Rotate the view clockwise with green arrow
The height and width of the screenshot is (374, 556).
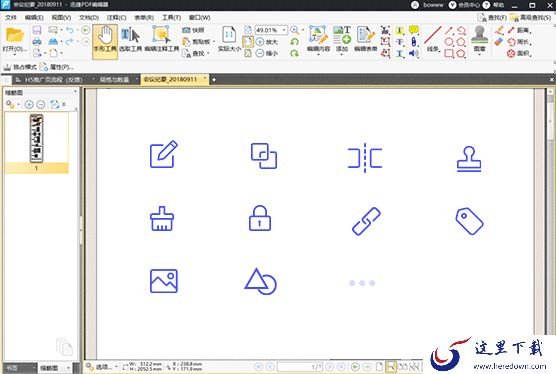pyautogui.click(x=294, y=53)
